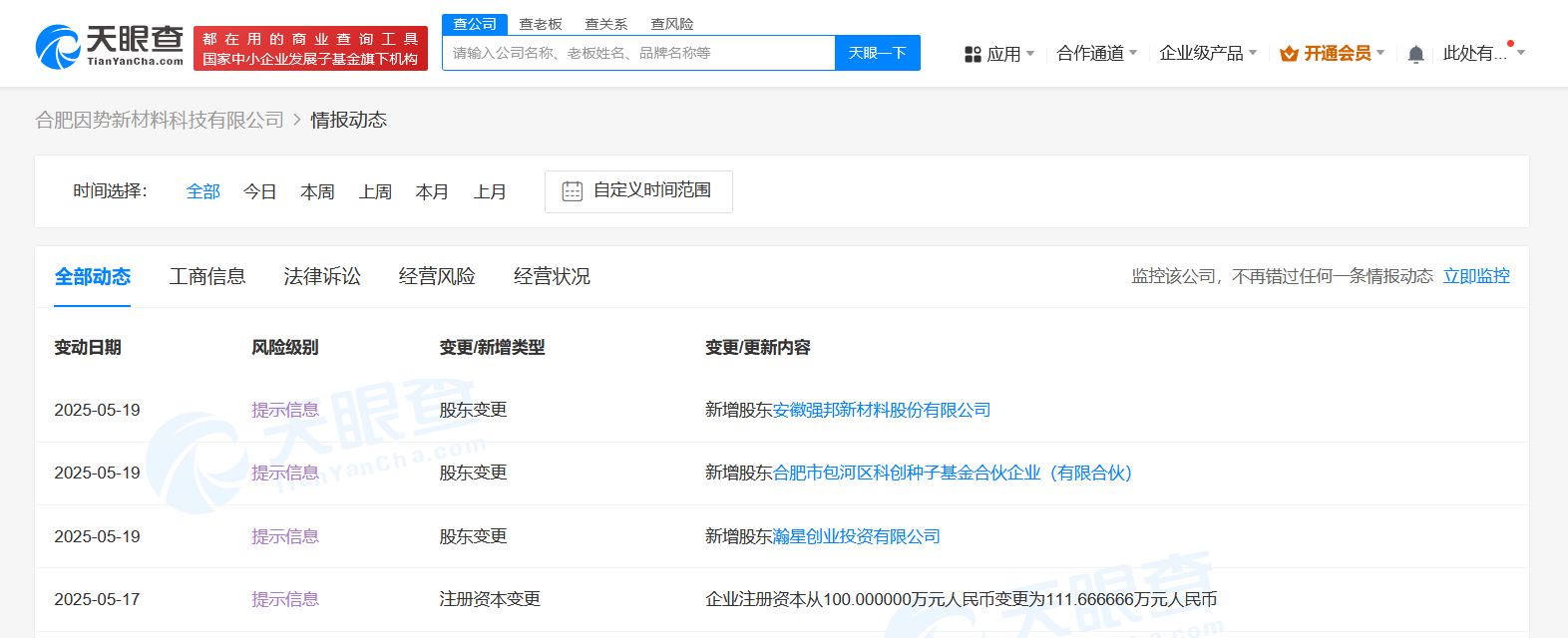
Task: Click the breadcrumb arrow separator
Action: click(x=297, y=121)
